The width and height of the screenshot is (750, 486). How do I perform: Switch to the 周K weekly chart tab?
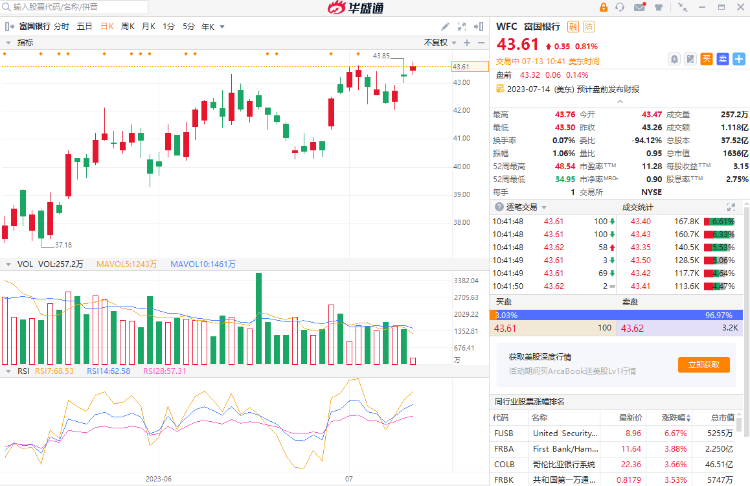[127, 26]
